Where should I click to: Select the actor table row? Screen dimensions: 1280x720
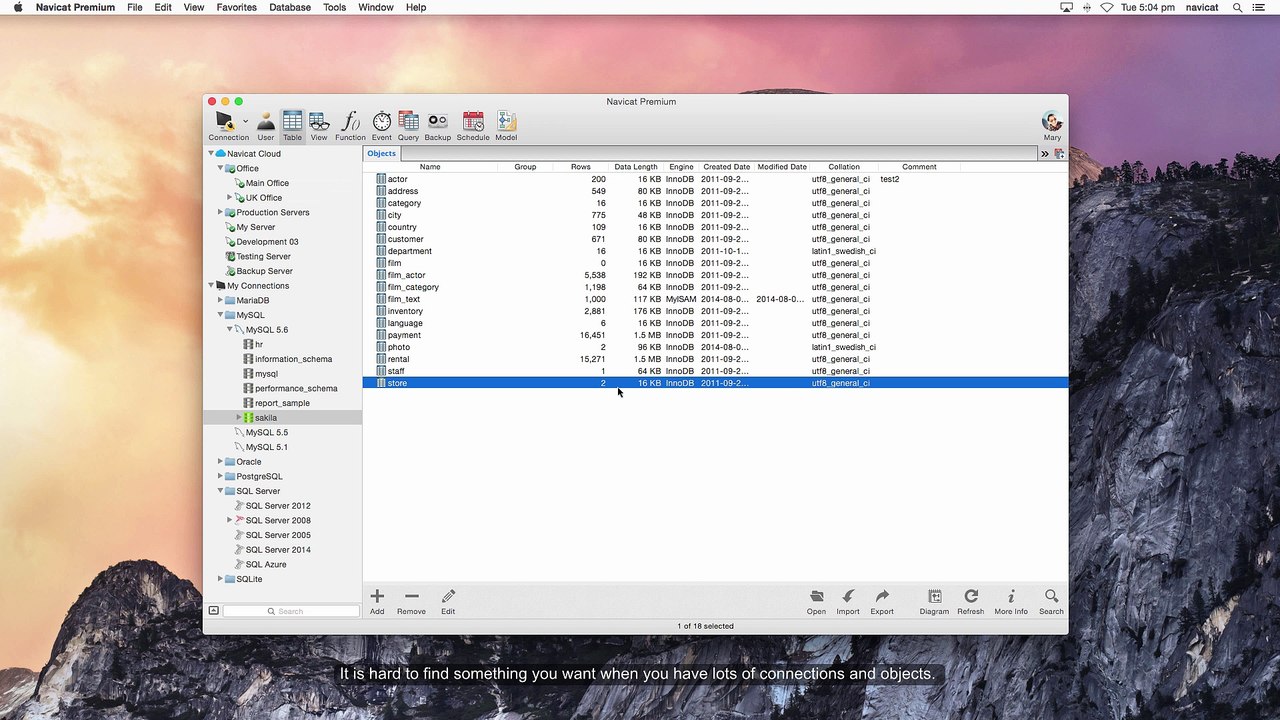pos(715,179)
